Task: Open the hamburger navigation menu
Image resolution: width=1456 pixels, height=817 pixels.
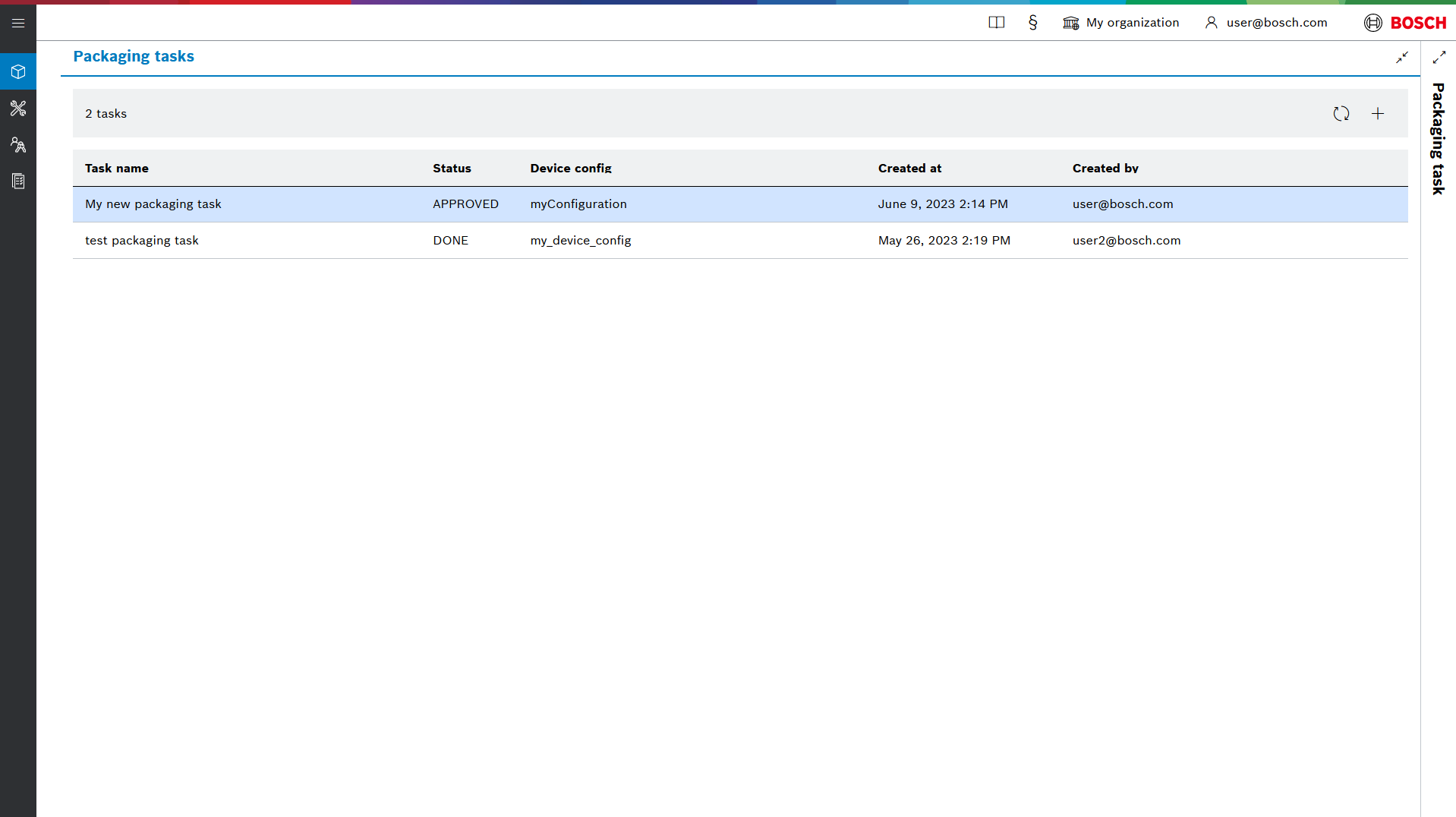Action: (x=18, y=23)
